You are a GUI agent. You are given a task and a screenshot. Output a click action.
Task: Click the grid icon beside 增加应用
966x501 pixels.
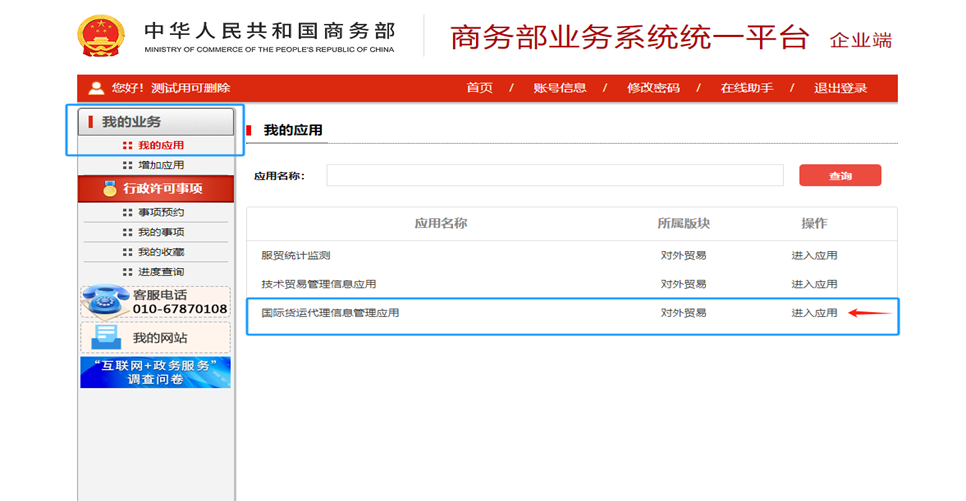pyautogui.click(x=127, y=165)
